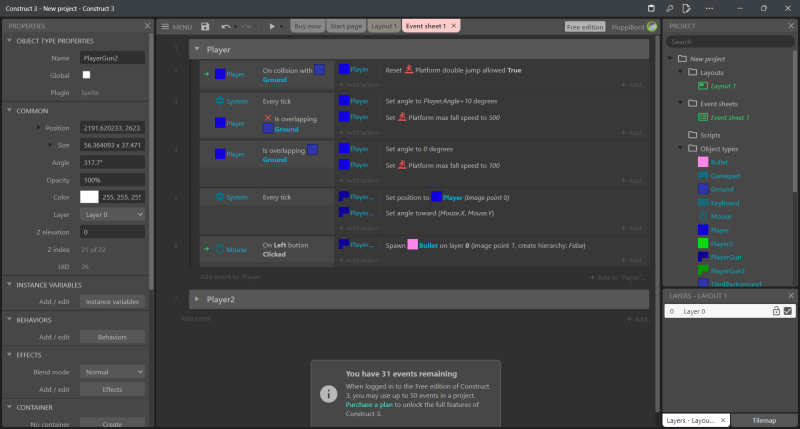Open the FloppiBord account avatar

pos(652,27)
